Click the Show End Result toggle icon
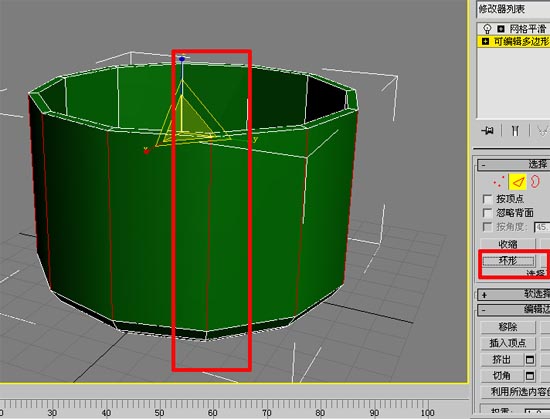The width and height of the screenshot is (550, 419). [515, 131]
